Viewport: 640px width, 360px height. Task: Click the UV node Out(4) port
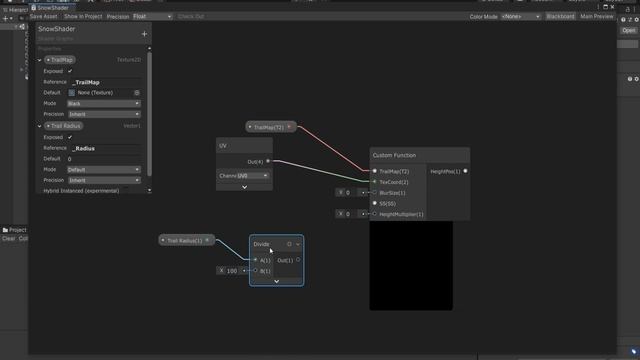click(268, 161)
